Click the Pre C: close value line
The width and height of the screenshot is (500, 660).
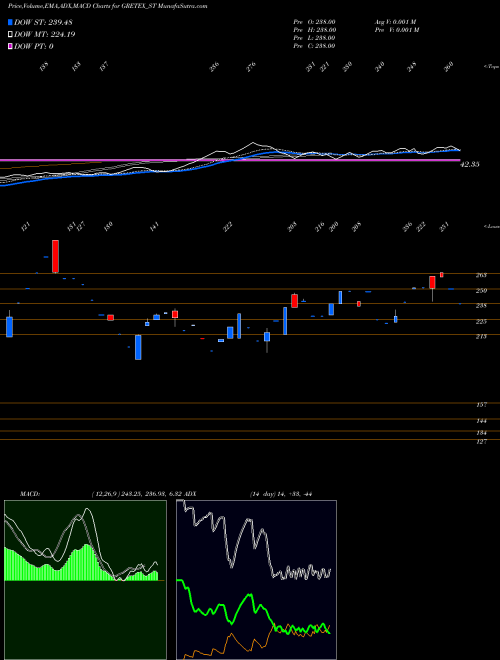[314, 46]
